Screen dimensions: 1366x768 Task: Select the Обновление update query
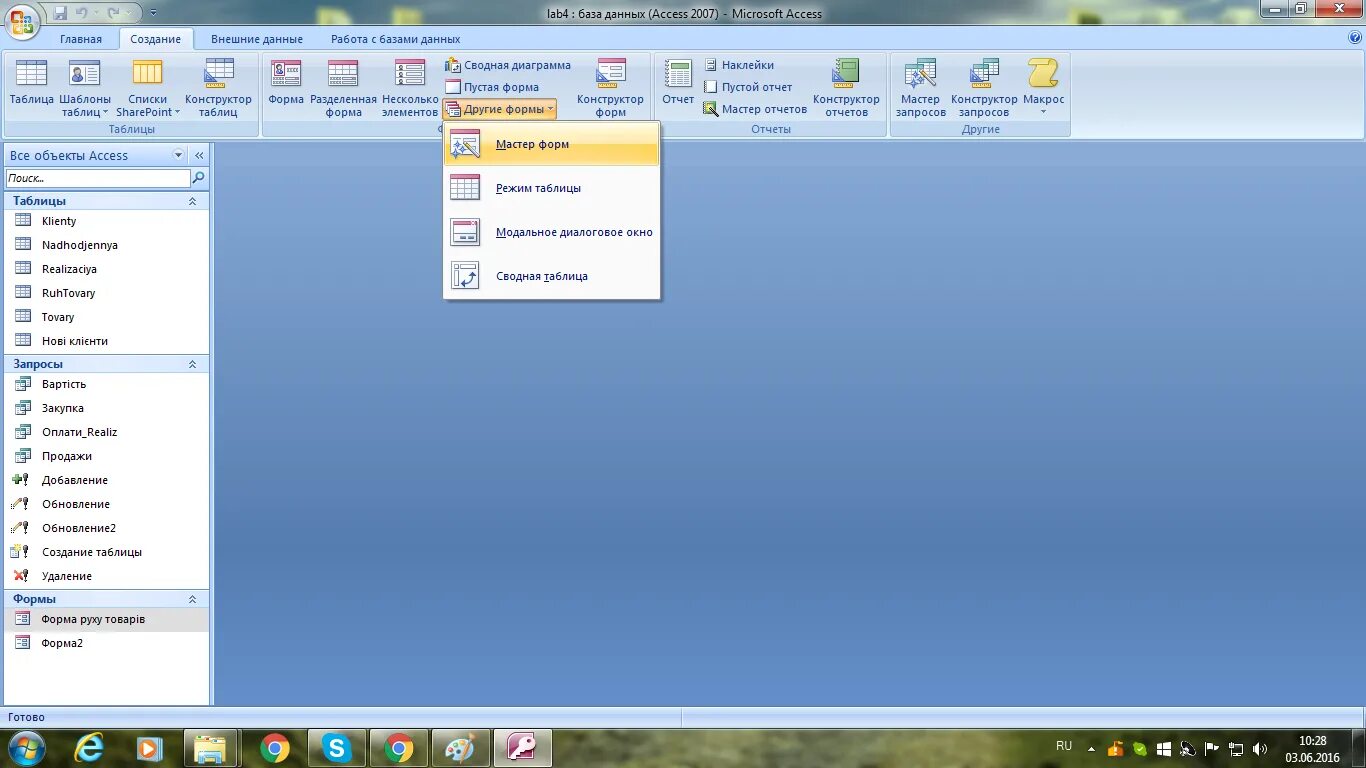coord(106,504)
